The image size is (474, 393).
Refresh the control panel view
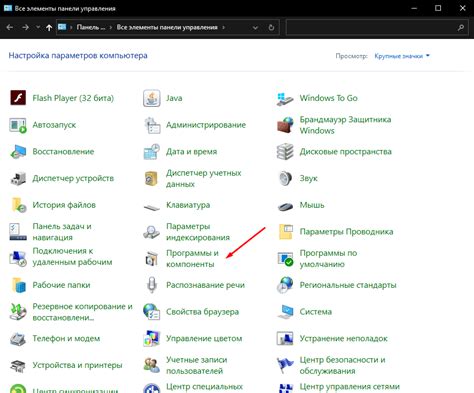click(x=271, y=27)
